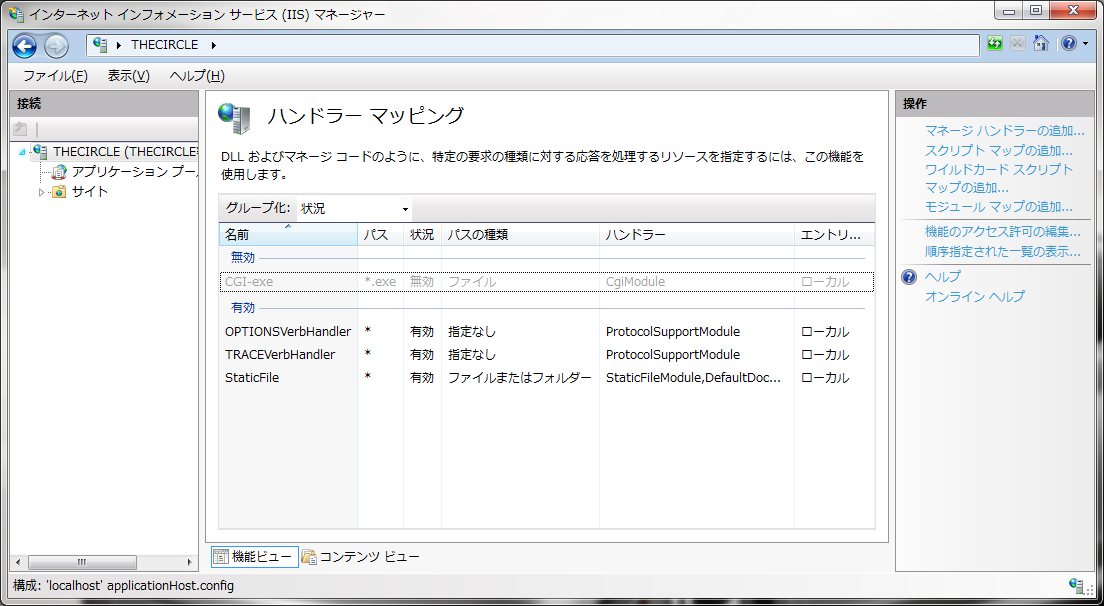Click the home icon in toolbar
Viewport: 1104px width, 606px height.
coord(1041,44)
